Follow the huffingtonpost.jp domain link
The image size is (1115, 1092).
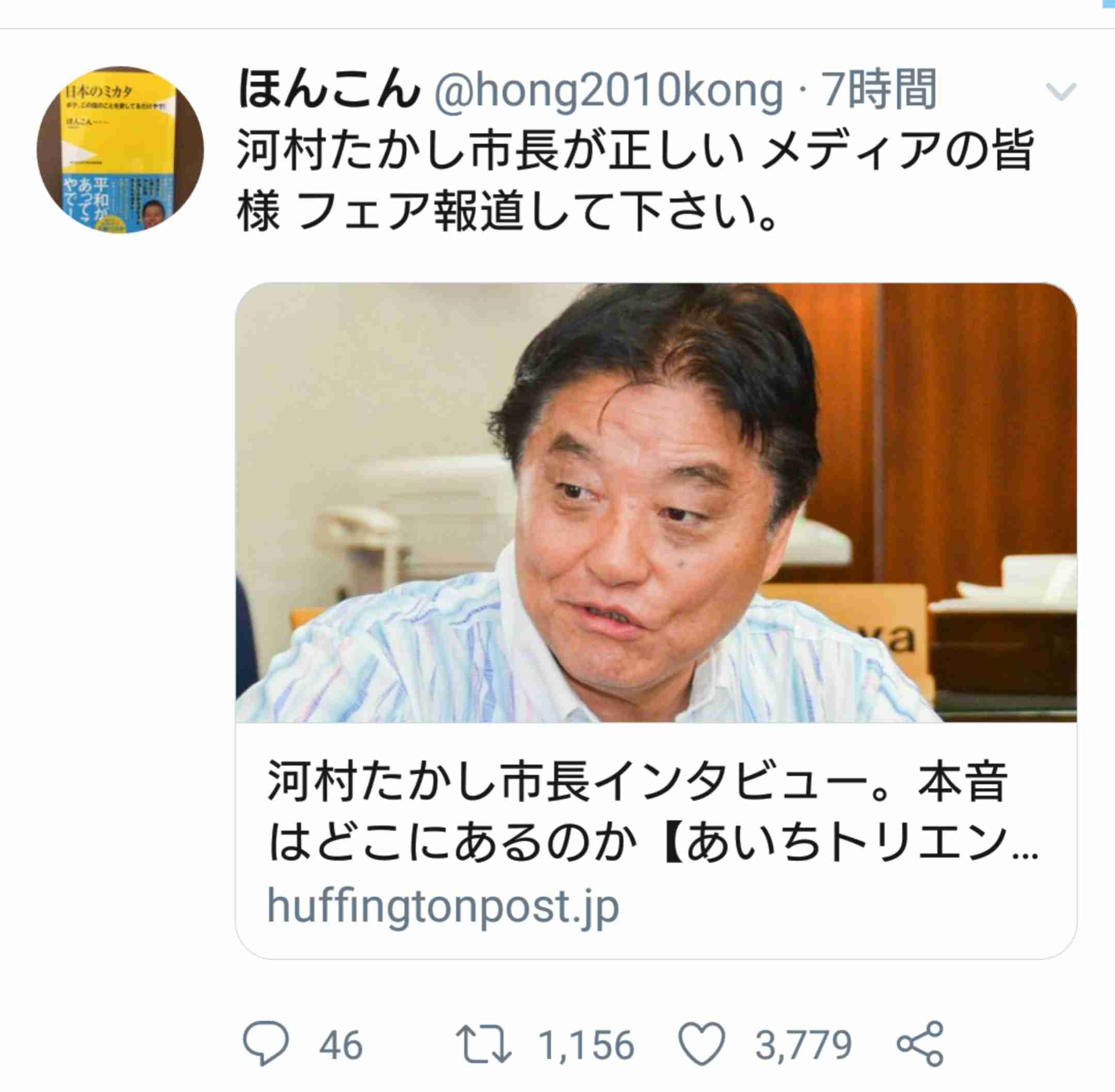click(x=443, y=906)
